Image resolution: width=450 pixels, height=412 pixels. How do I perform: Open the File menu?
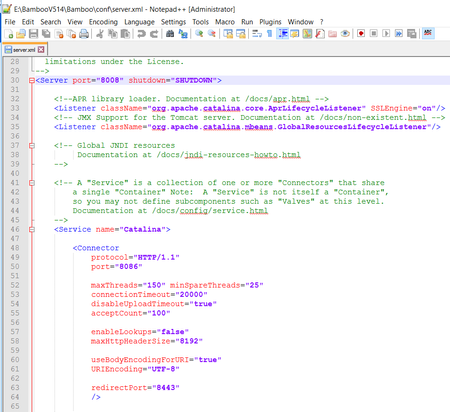pyautogui.click(x=10, y=22)
